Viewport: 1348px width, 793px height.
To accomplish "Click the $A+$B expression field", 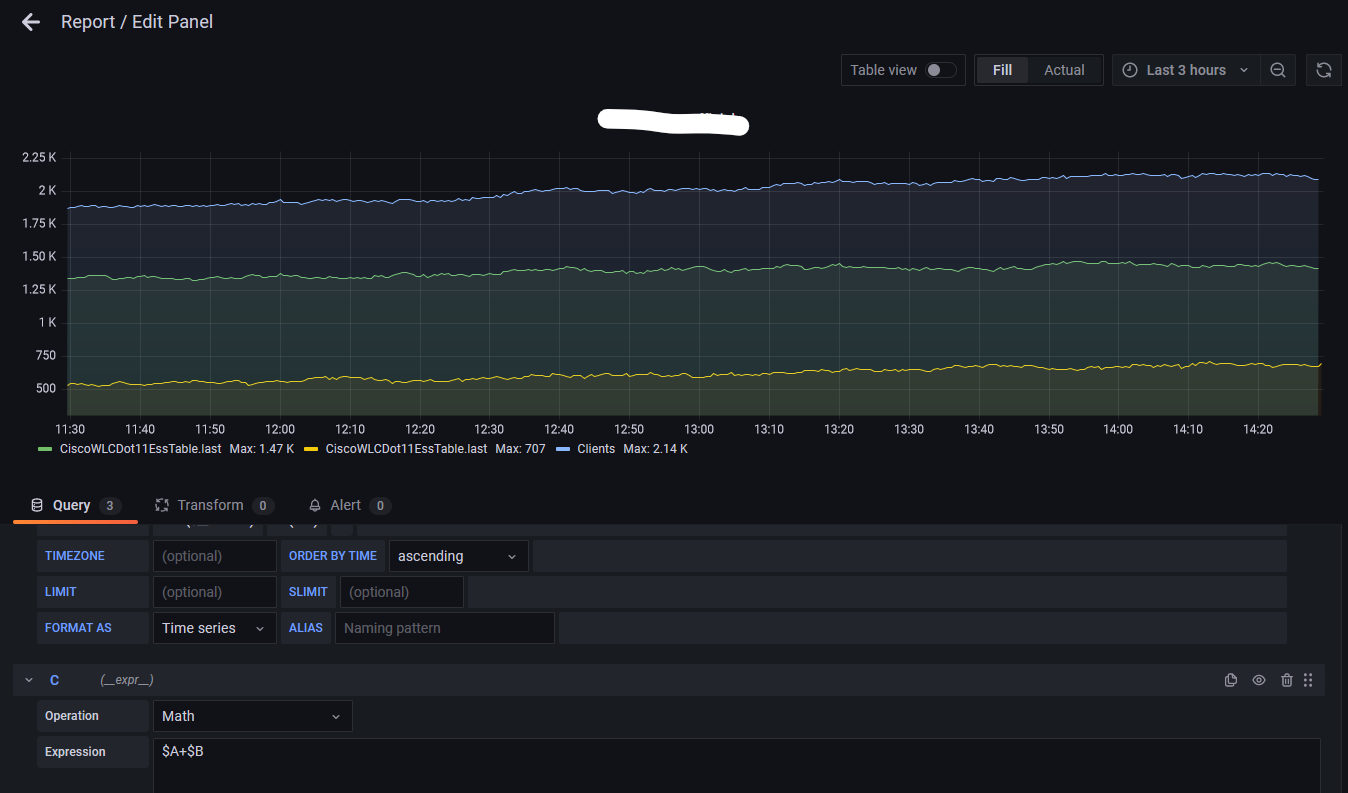I will click(400, 752).
